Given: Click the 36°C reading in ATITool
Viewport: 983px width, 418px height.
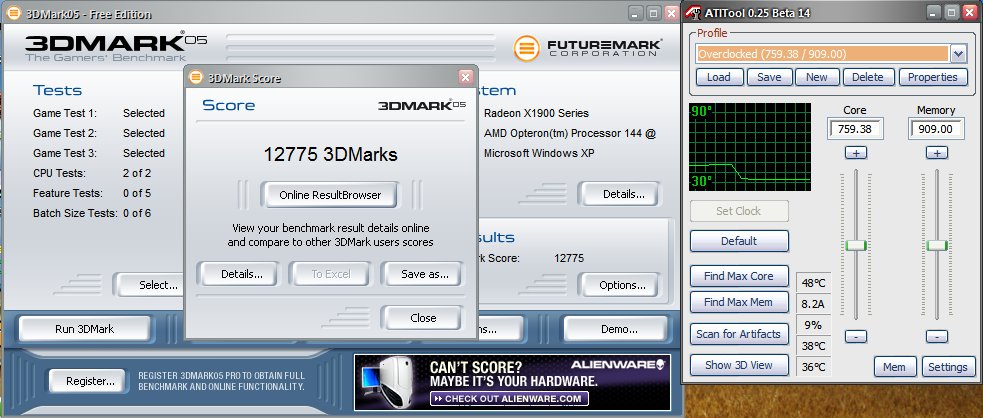Looking at the screenshot, I should coord(813,367).
